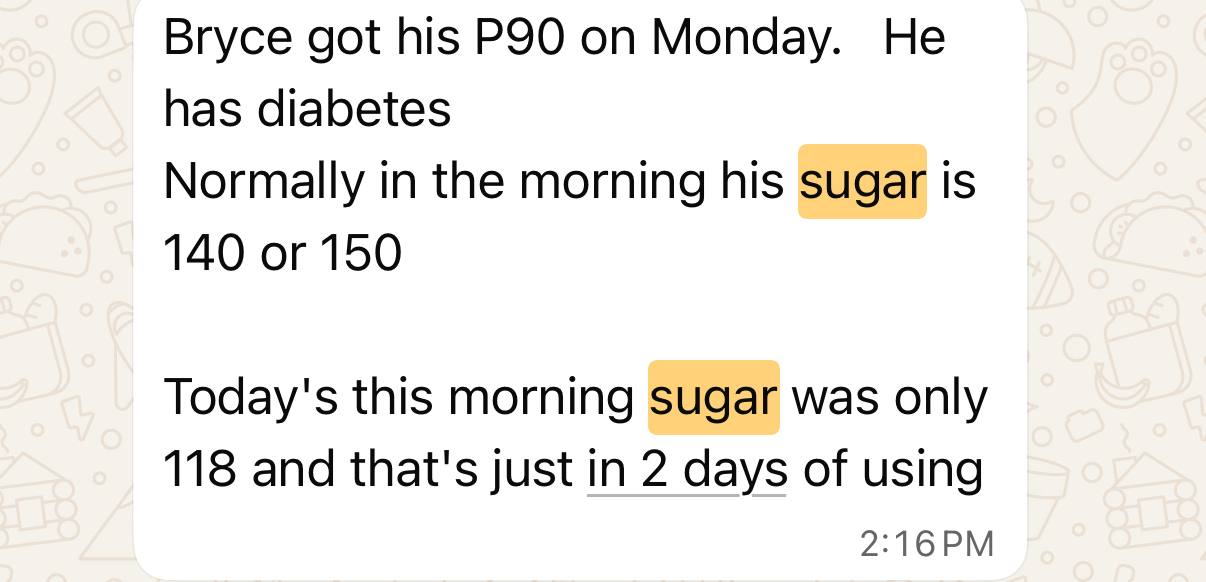Click the banana doodle on right background
This screenshot has height=582, width=1206.
(1120, 388)
